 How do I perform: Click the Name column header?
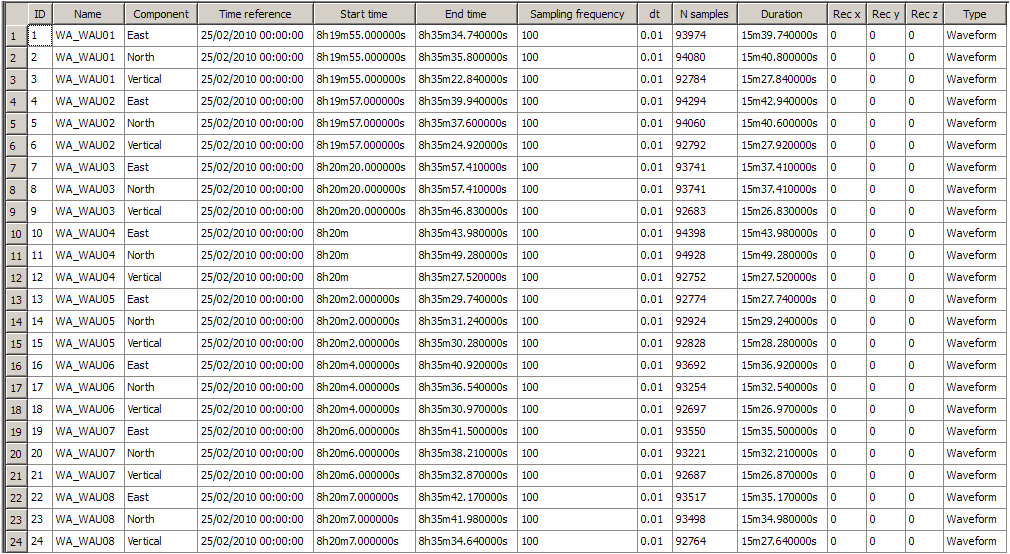point(88,14)
